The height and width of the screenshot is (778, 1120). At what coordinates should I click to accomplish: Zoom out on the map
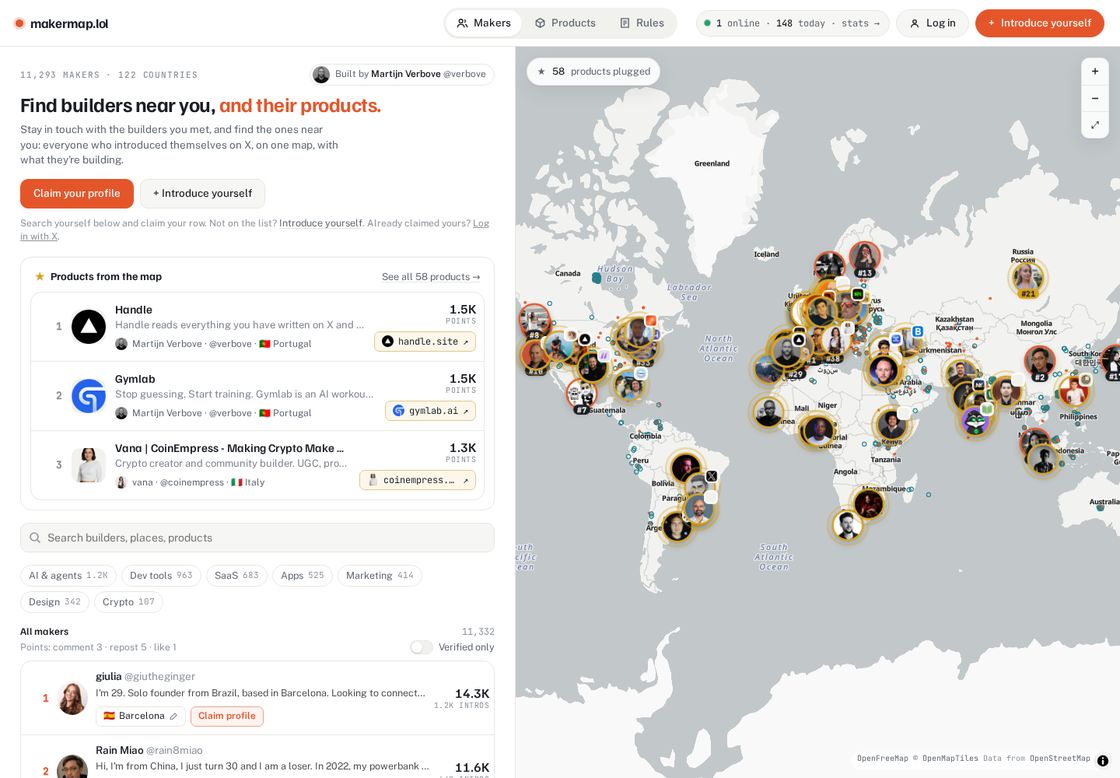coord(1095,98)
